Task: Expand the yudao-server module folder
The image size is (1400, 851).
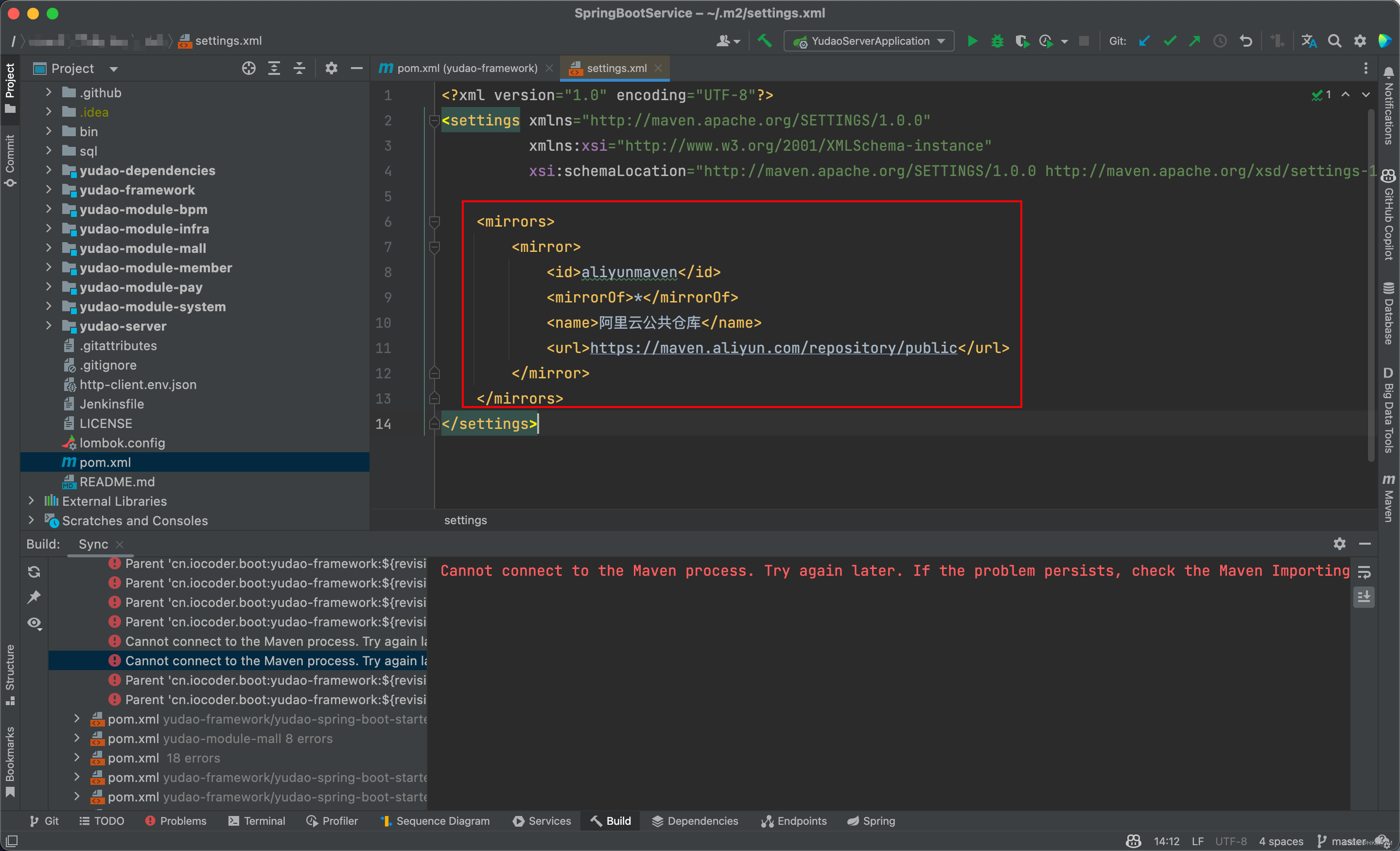Action: pos(48,326)
